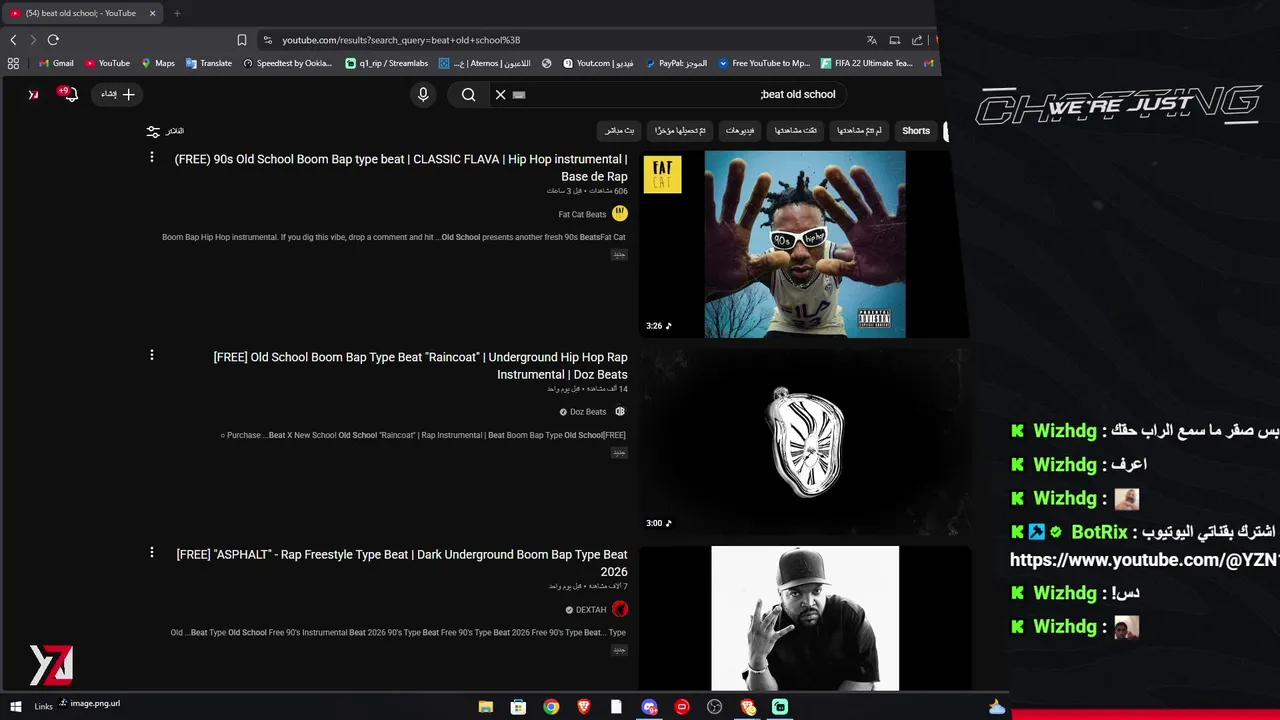Open options menu for ASPHALT video

point(152,552)
